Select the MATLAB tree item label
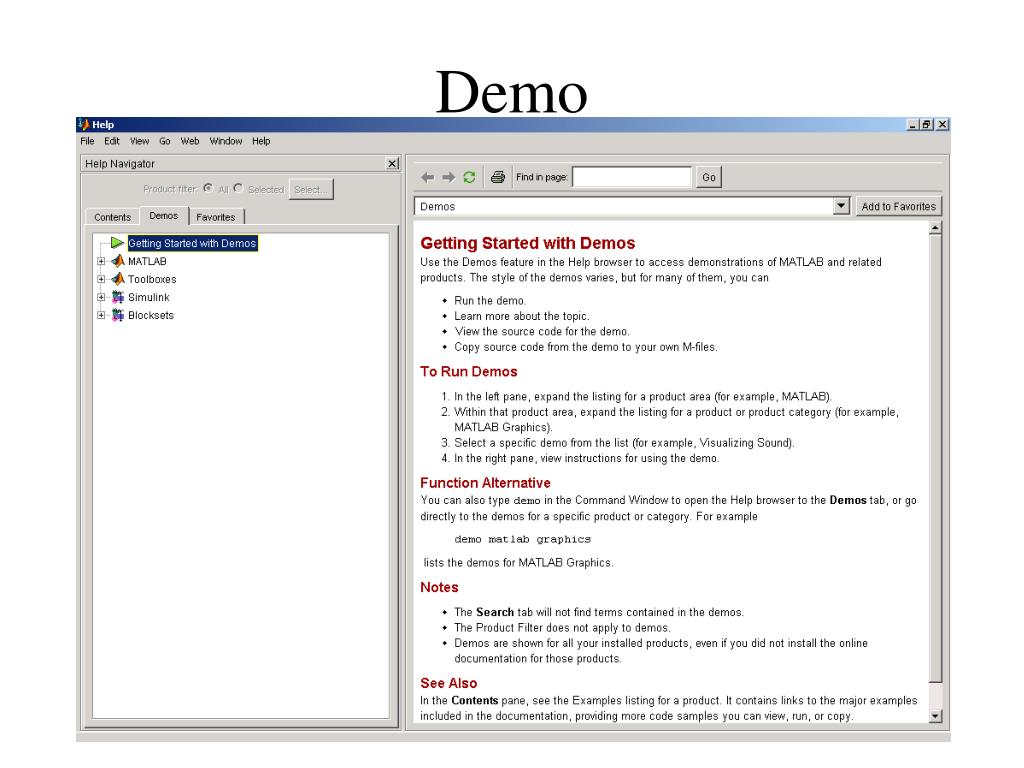Image resolution: width=1024 pixels, height=768 pixels. 147,261
